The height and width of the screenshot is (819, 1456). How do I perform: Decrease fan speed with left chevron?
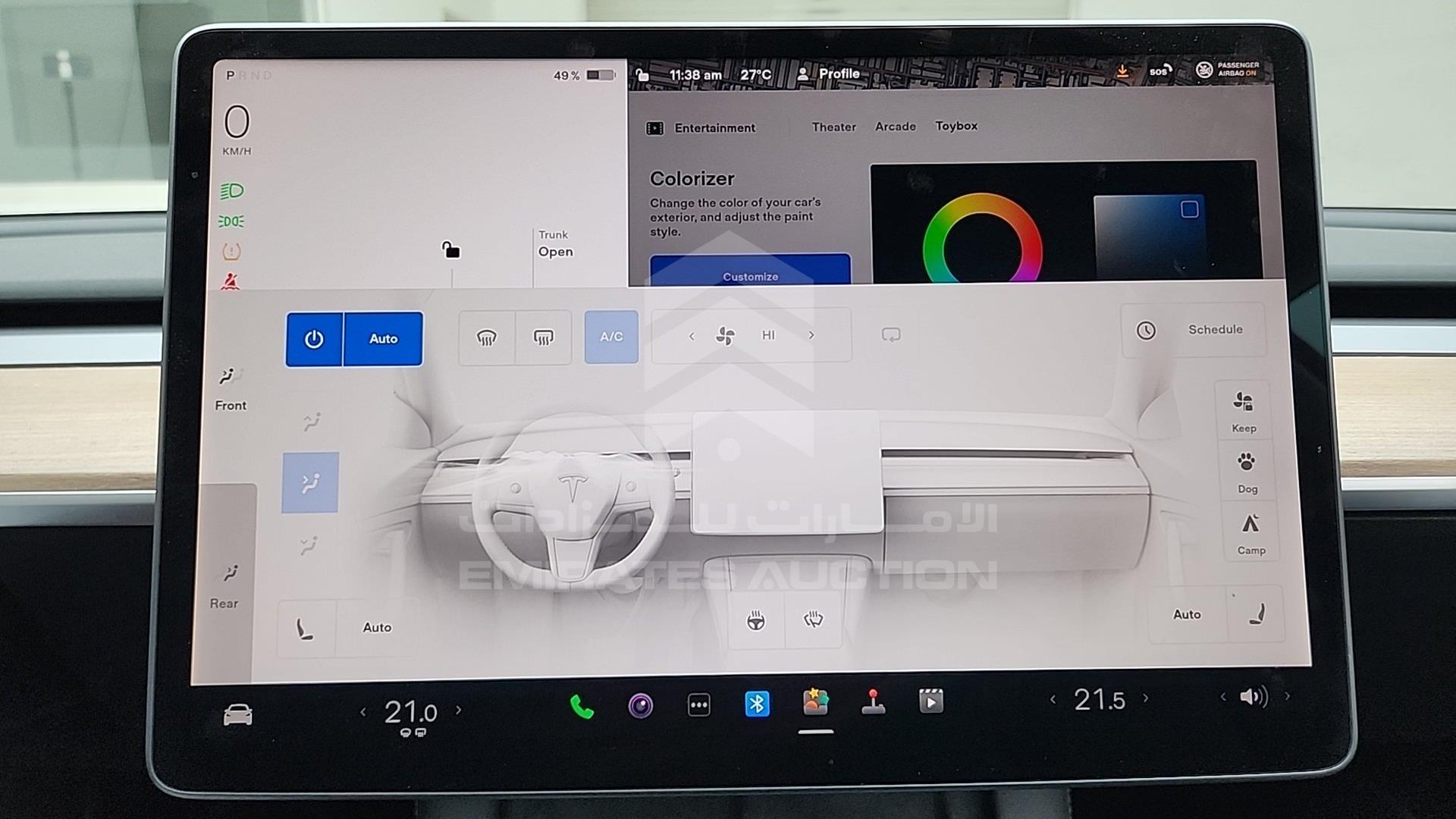point(691,335)
